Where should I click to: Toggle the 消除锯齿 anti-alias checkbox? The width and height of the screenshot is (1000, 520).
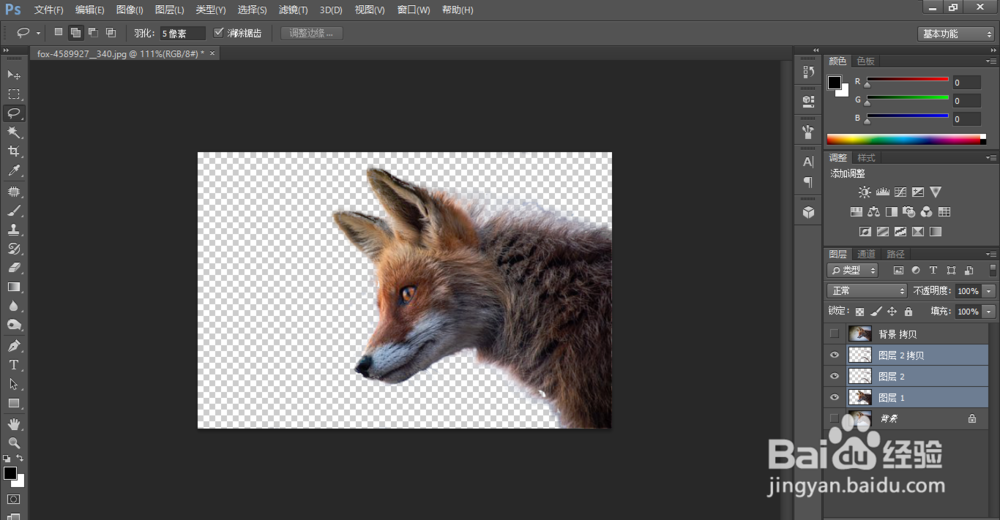pos(219,33)
